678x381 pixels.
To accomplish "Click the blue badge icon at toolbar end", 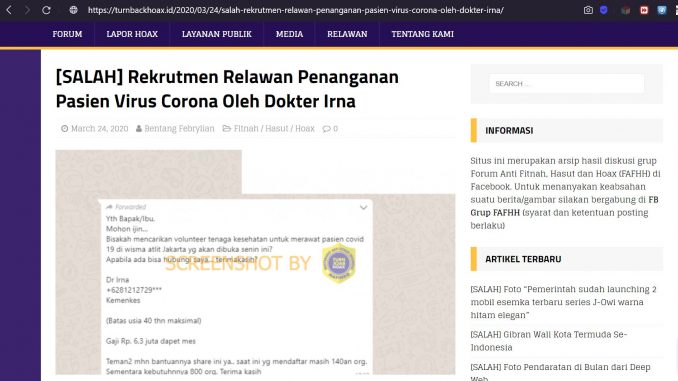I will tap(662, 10).
